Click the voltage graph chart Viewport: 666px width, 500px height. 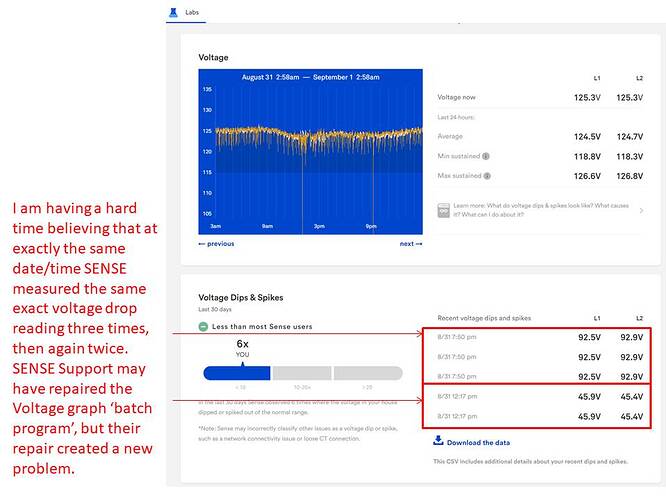310,152
